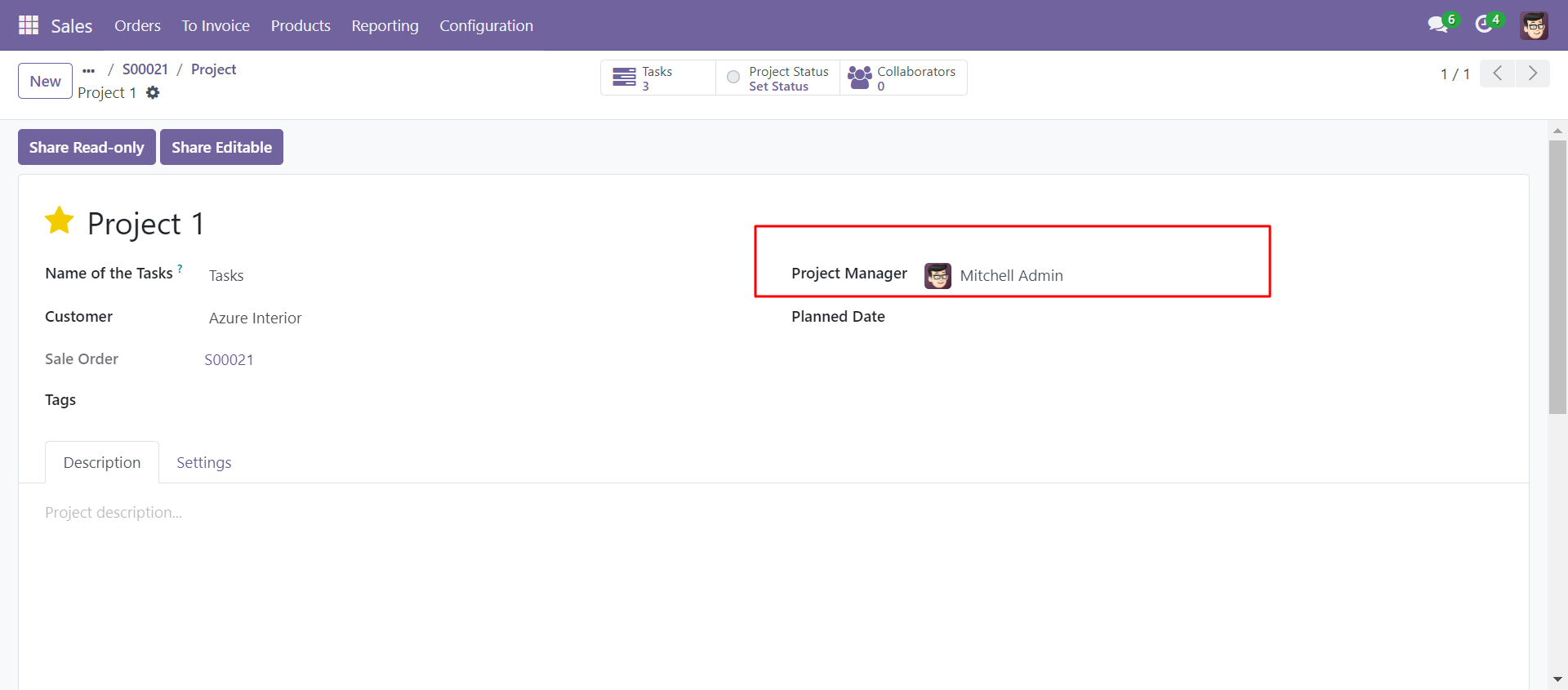Click Share Editable button
The image size is (1568, 690).
(x=221, y=147)
